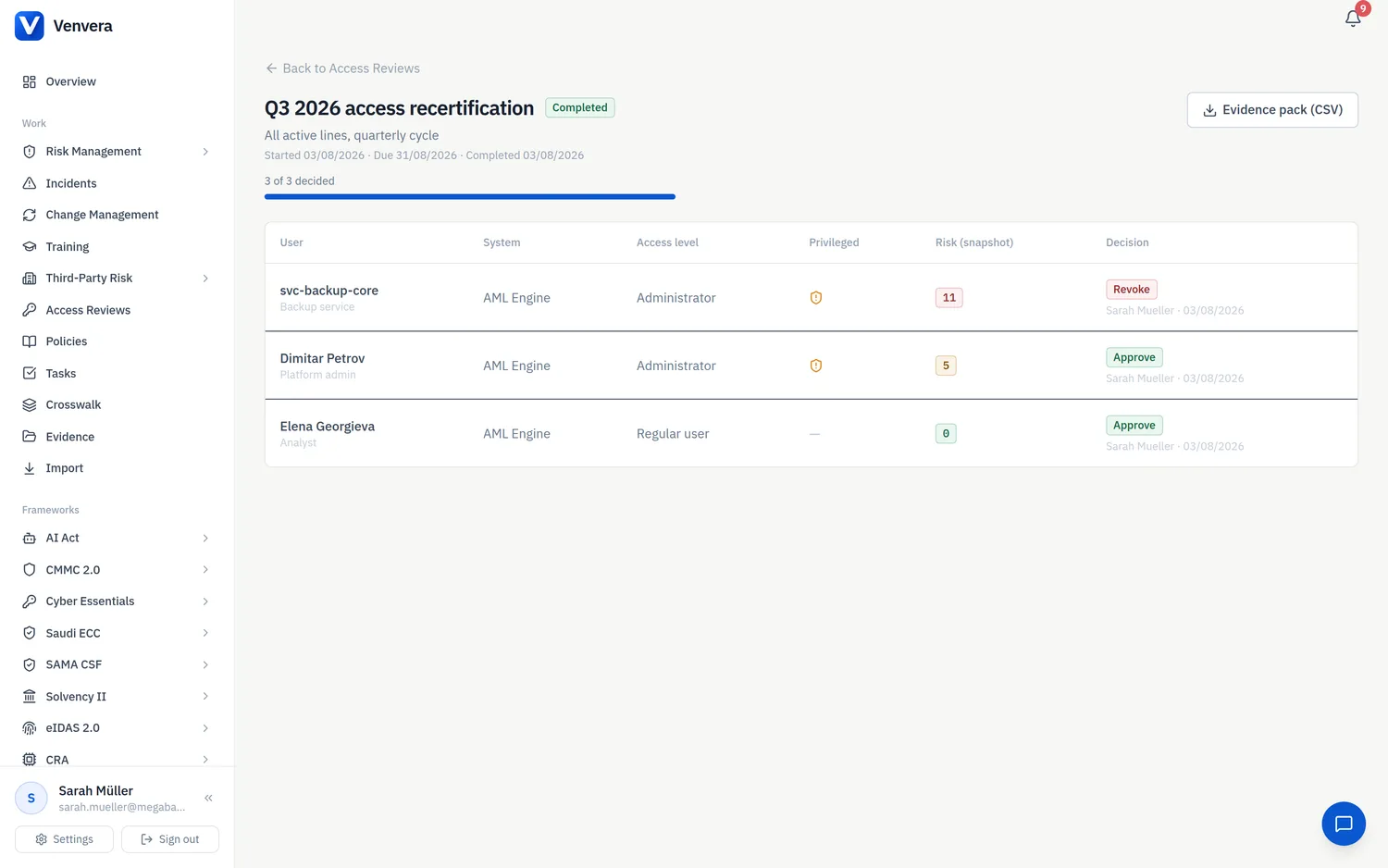Click the Risk (snapshot) column header
The height and width of the screenshot is (868, 1388).
974,242
